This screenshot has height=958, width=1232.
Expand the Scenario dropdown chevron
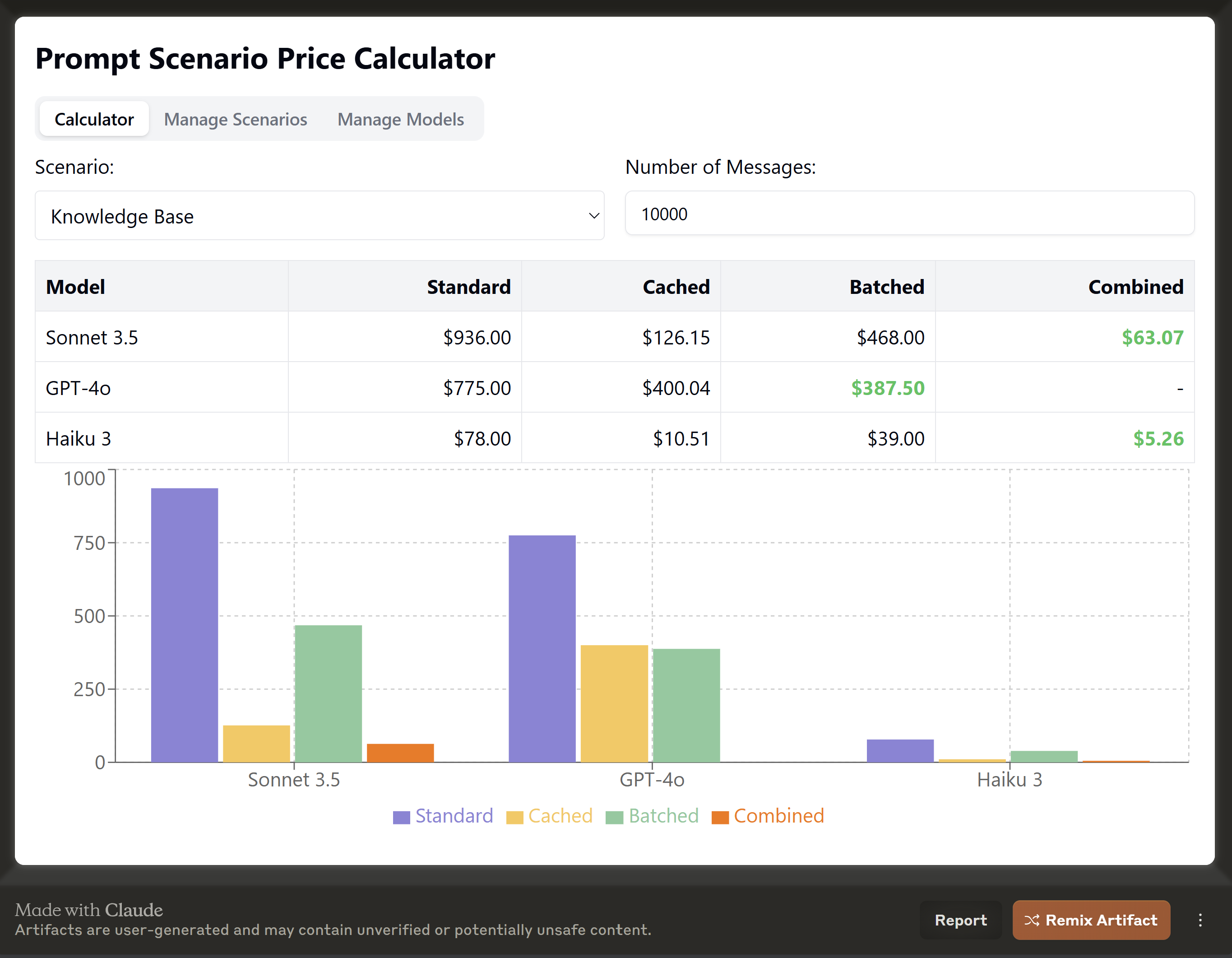593,215
